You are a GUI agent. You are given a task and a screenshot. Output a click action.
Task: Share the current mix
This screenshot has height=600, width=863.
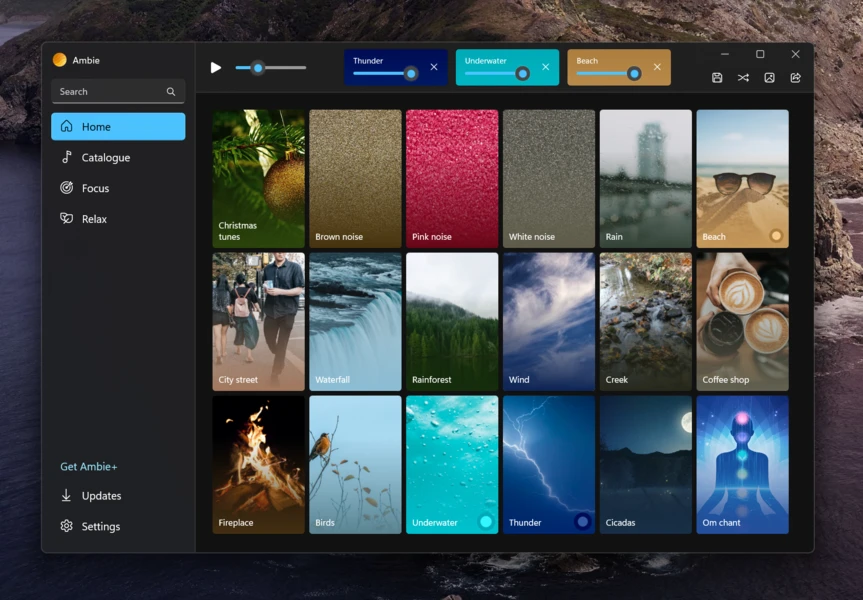click(x=794, y=77)
